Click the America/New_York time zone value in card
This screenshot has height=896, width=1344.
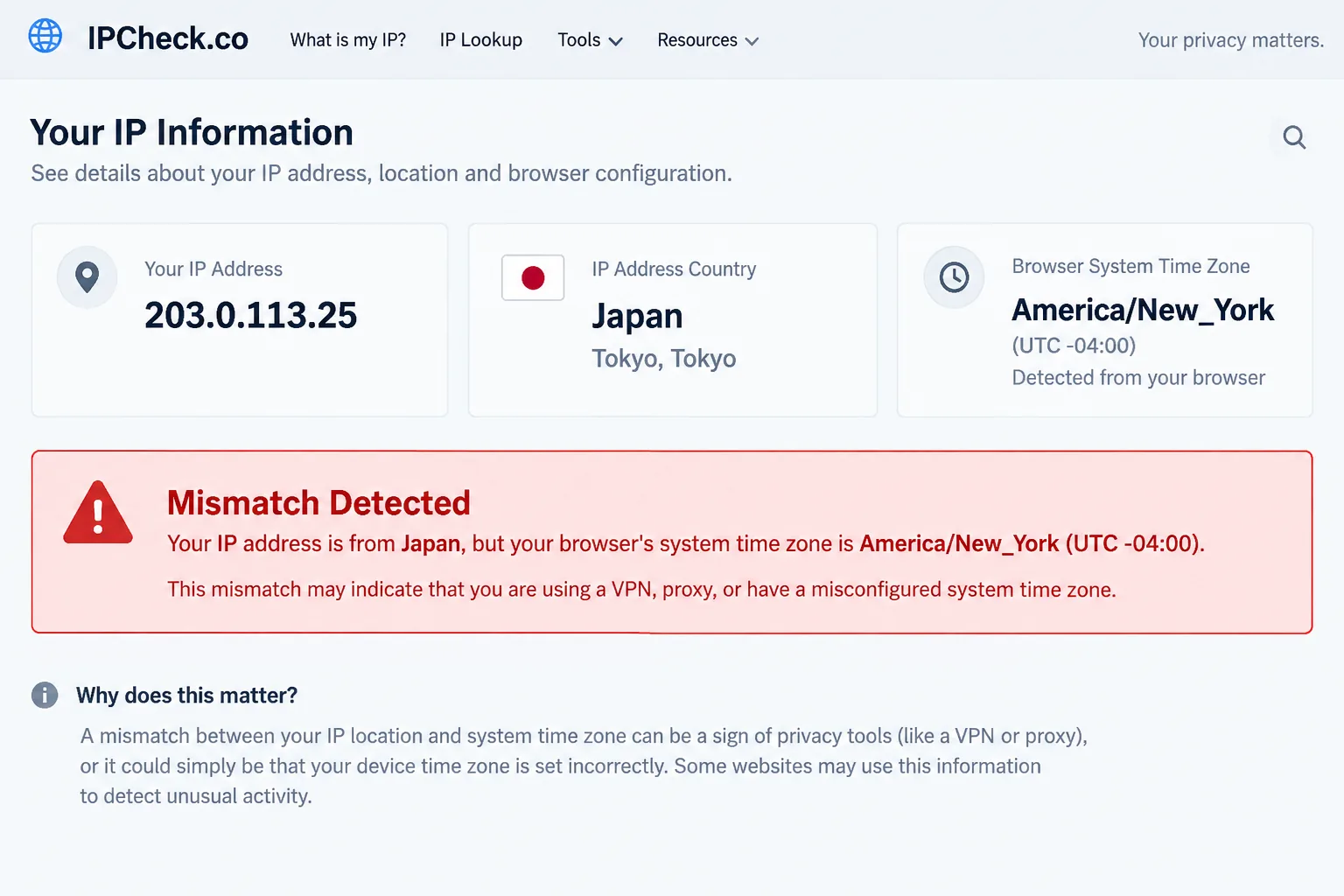1143,310
